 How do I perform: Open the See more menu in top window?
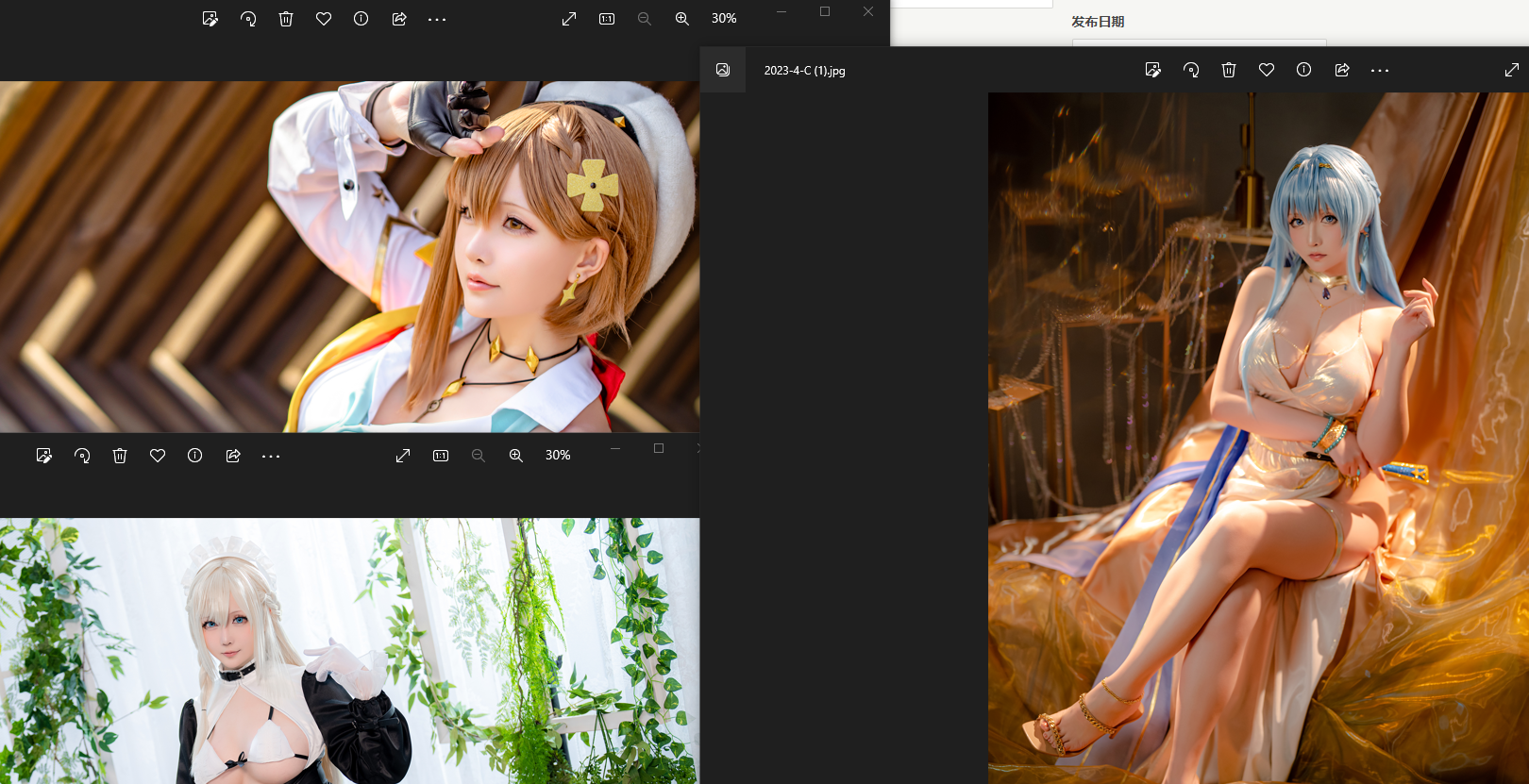point(437,19)
